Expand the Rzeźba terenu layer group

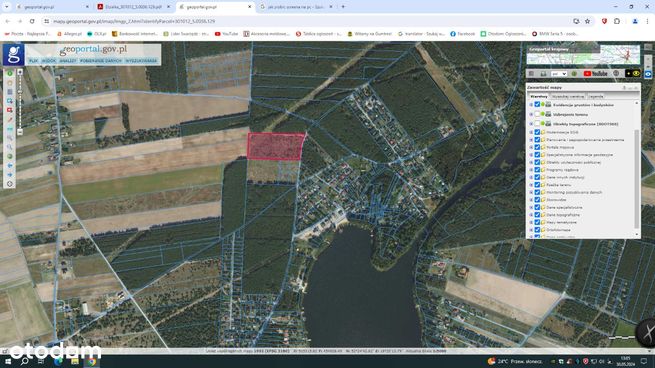coord(531,185)
